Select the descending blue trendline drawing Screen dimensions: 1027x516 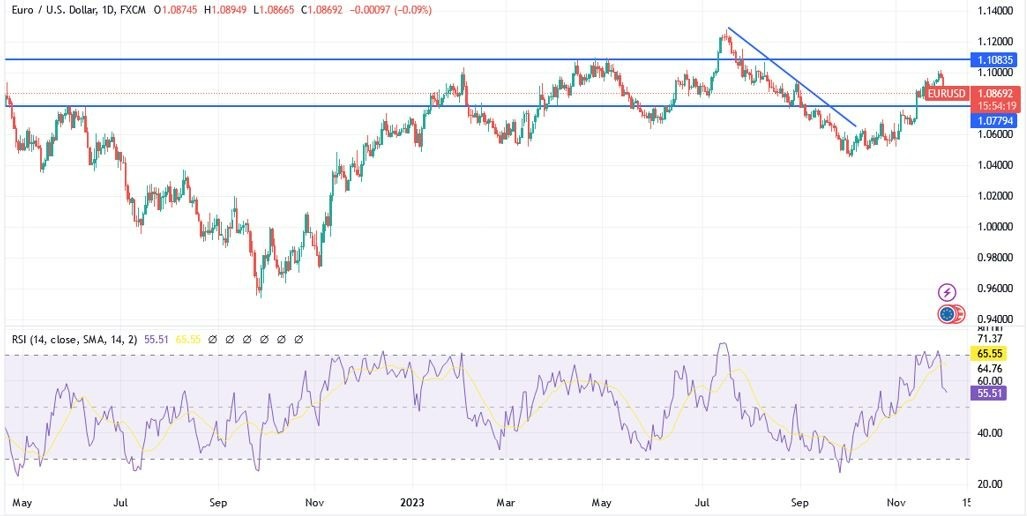coord(792,77)
